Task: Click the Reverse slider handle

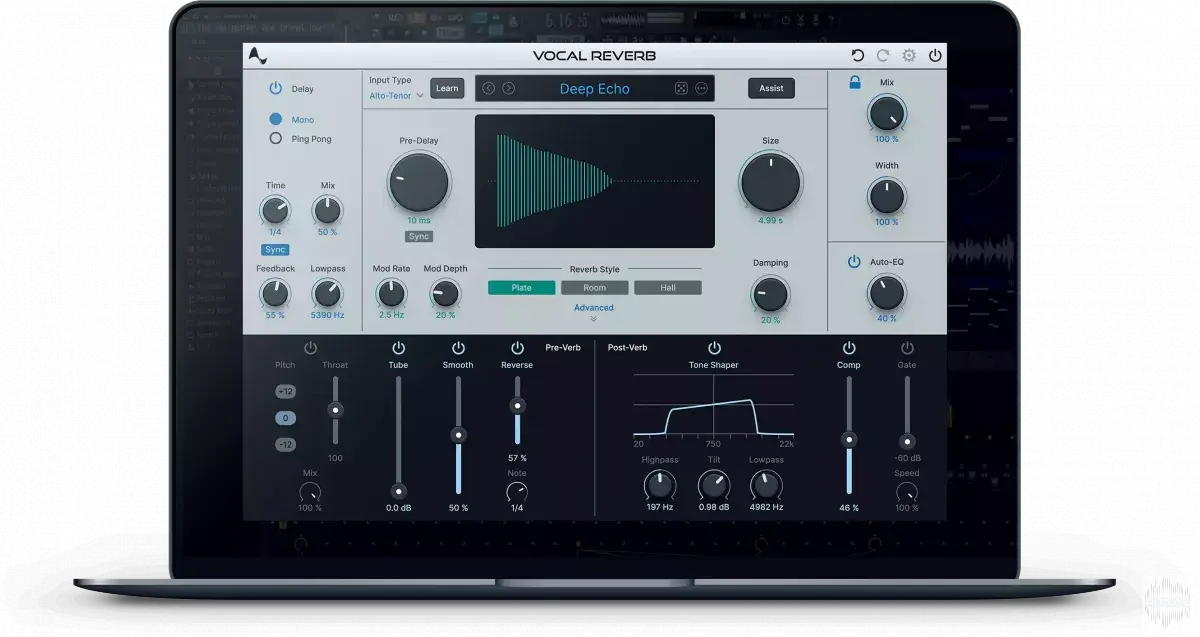Action: (517, 406)
